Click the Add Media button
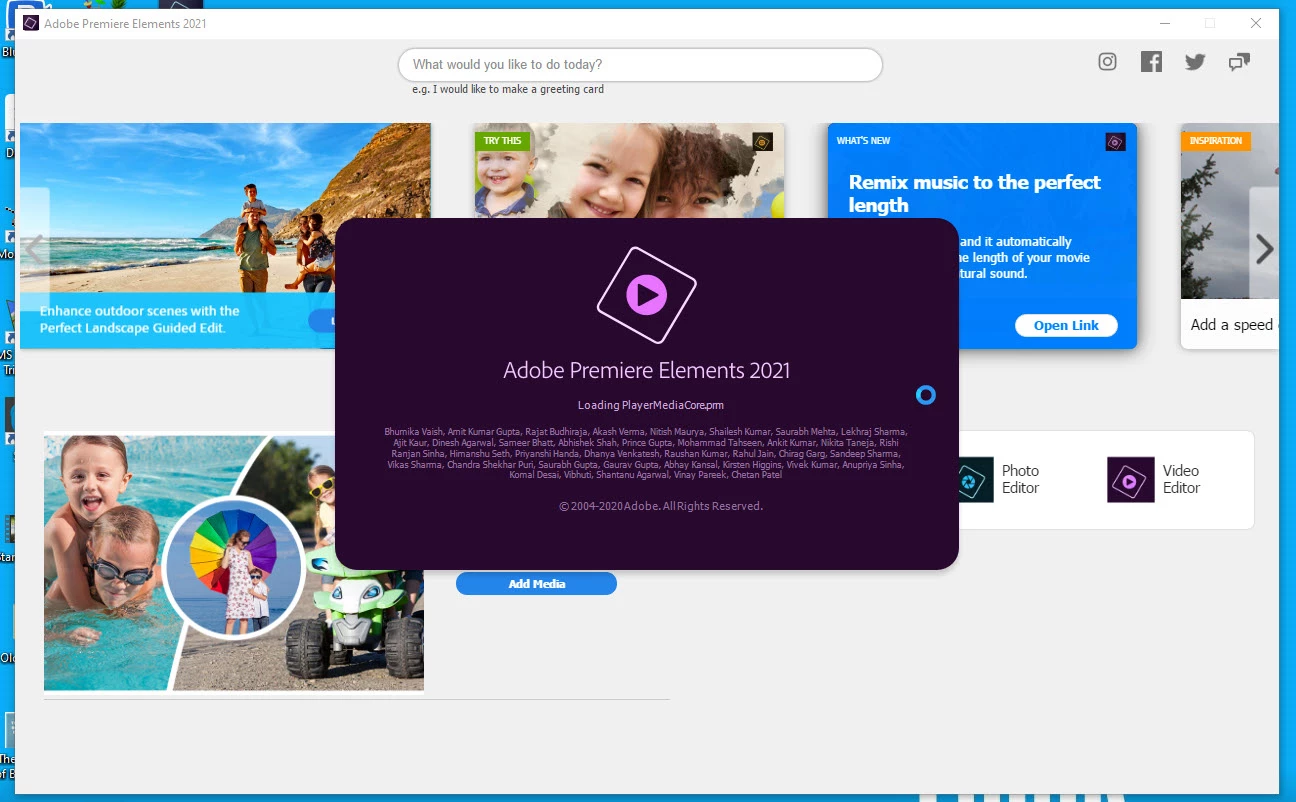The width and height of the screenshot is (1296, 802). coord(536,584)
